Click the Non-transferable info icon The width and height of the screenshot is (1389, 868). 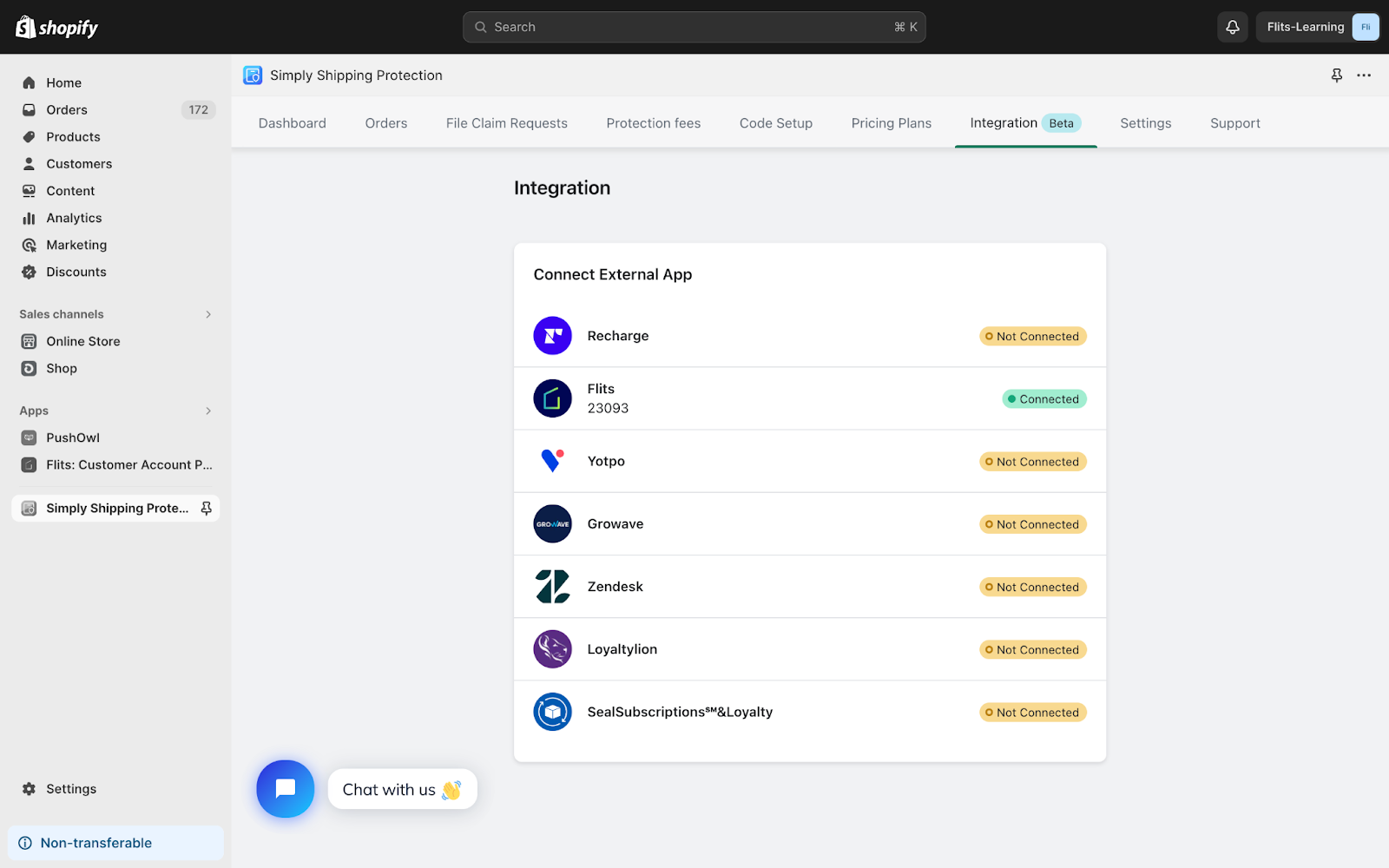point(25,843)
